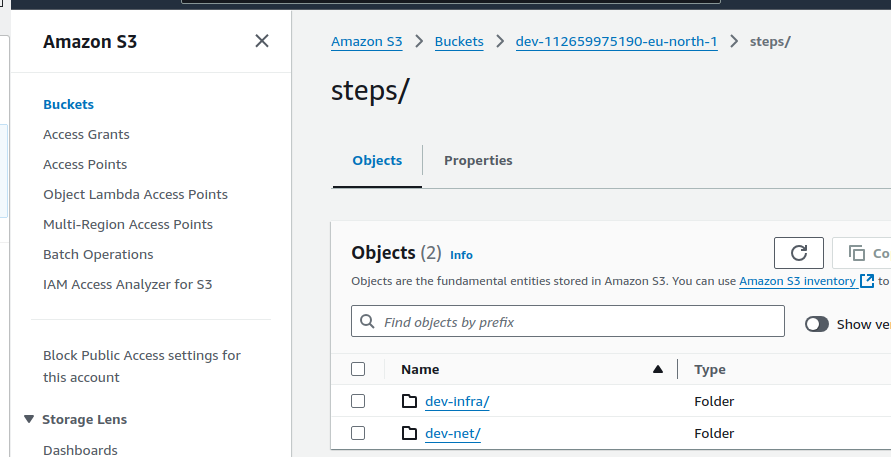Open Block Public Access settings for this account
Viewport: 891px width, 457px height.
(142, 367)
